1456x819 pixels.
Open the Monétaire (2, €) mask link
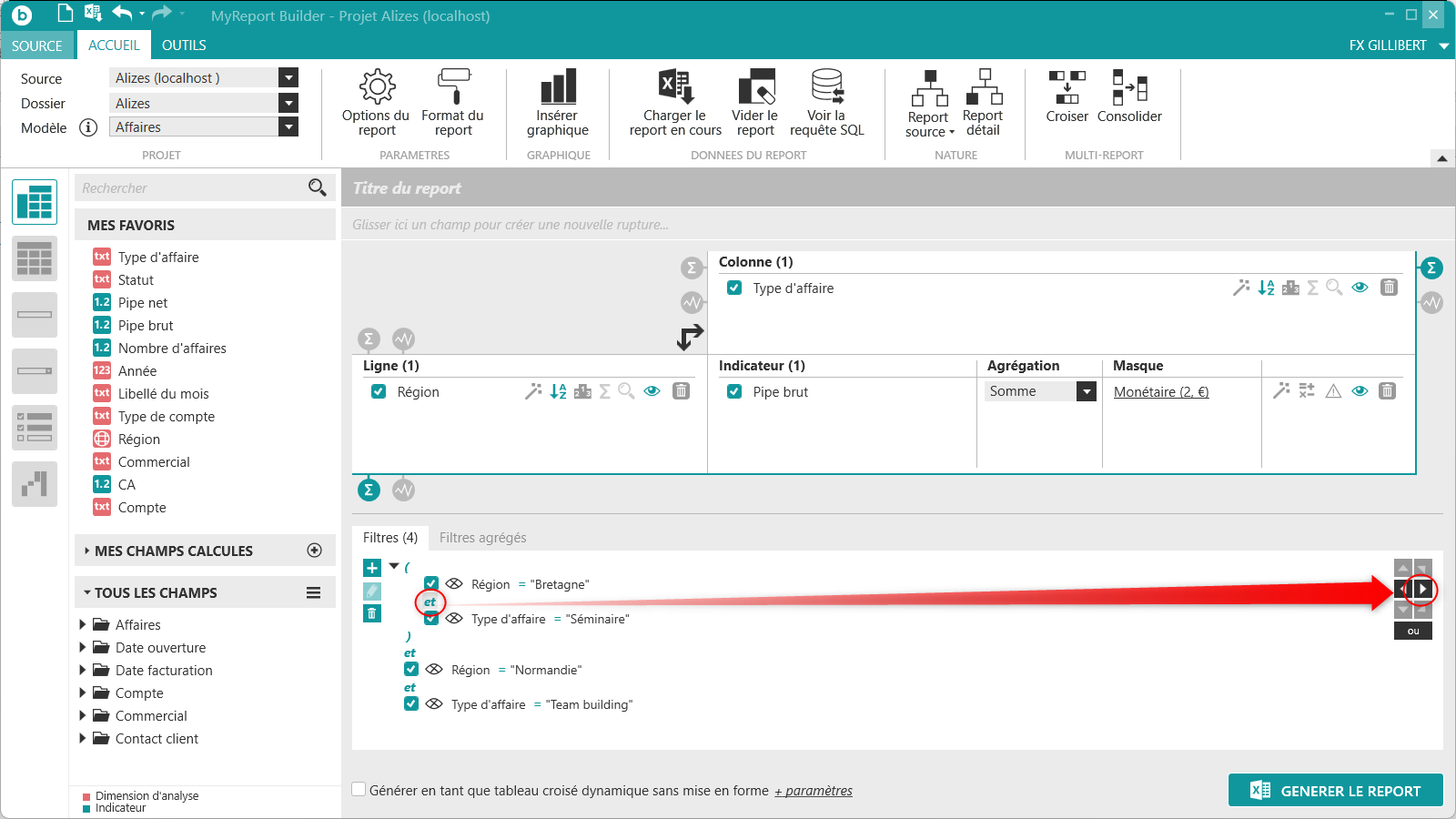[x=1161, y=392]
